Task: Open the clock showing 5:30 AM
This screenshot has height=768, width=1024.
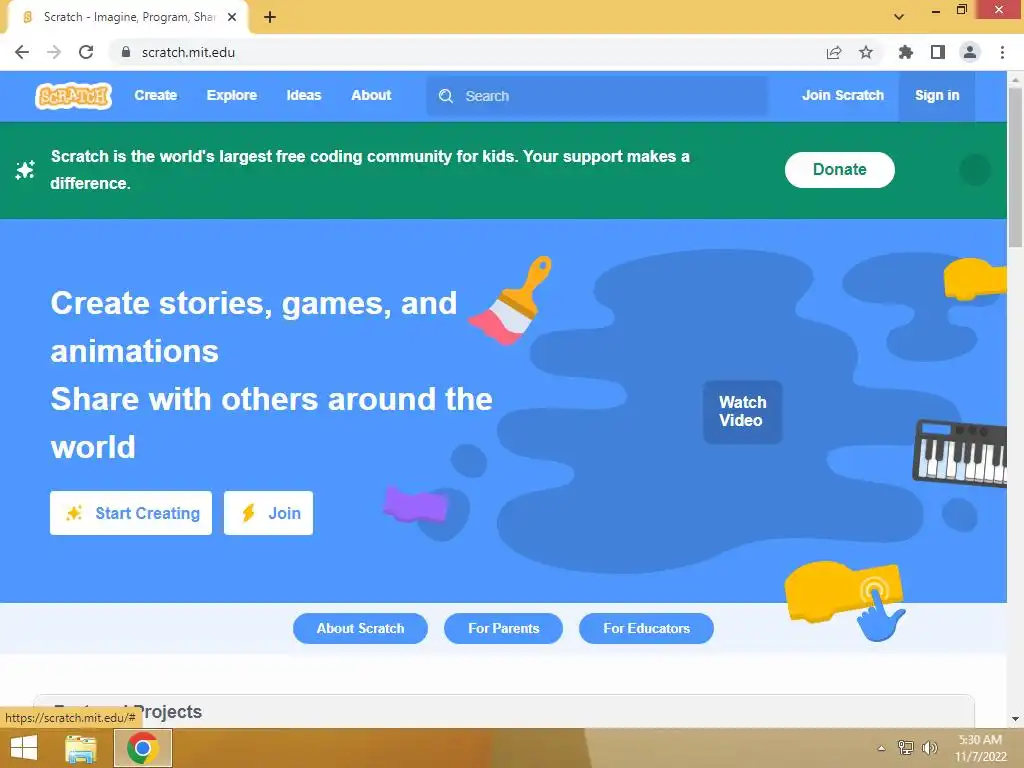Action: point(980,748)
